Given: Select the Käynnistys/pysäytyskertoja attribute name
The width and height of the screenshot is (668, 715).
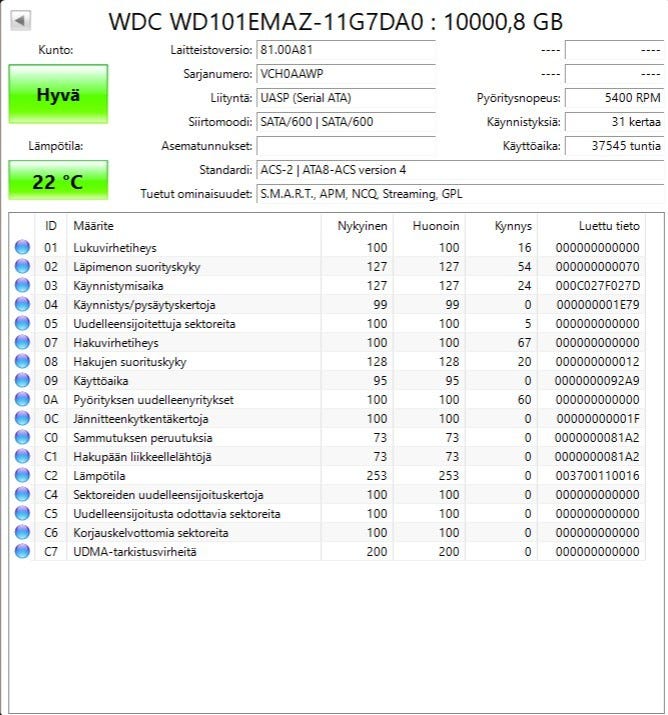Looking at the screenshot, I should [x=144, y=305].
